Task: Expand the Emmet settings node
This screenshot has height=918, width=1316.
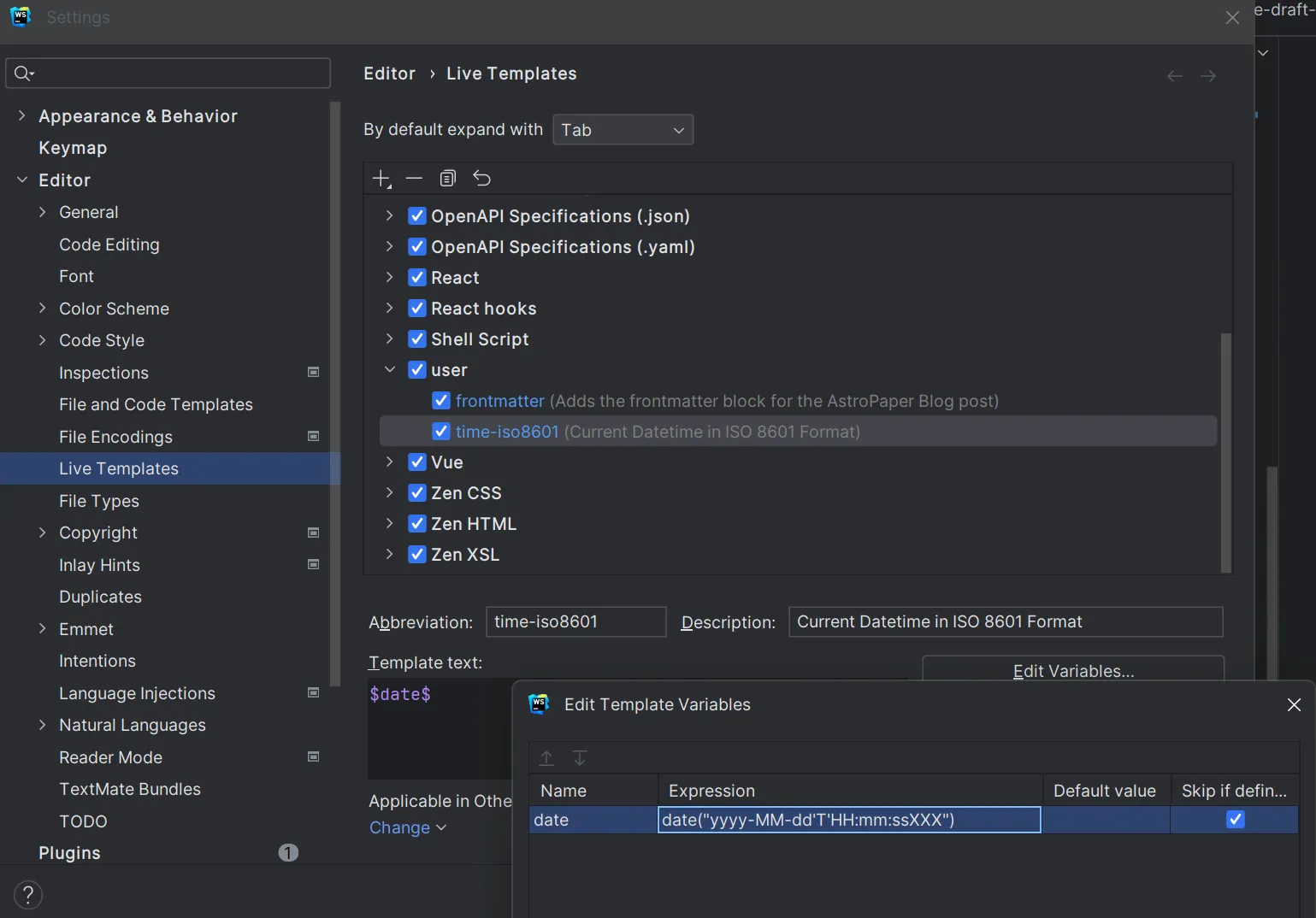Action: pos(42,629)
